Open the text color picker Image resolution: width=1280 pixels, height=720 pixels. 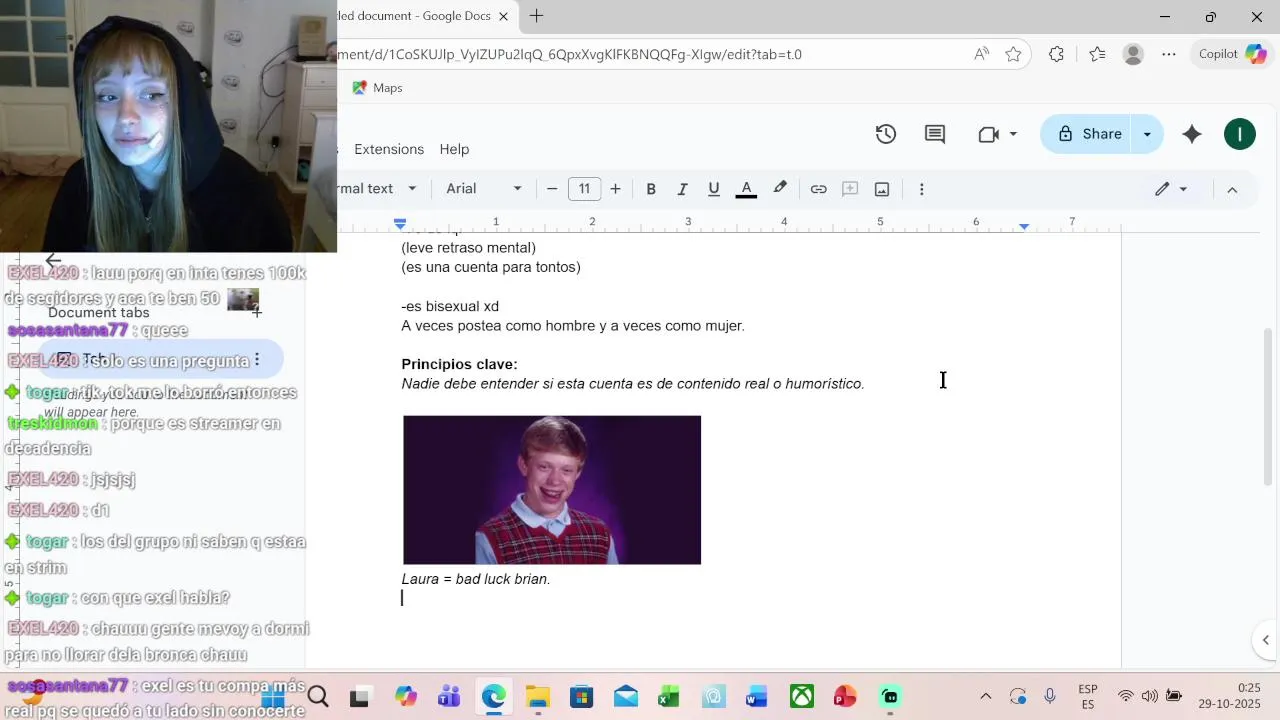click(x=746, y=189)
